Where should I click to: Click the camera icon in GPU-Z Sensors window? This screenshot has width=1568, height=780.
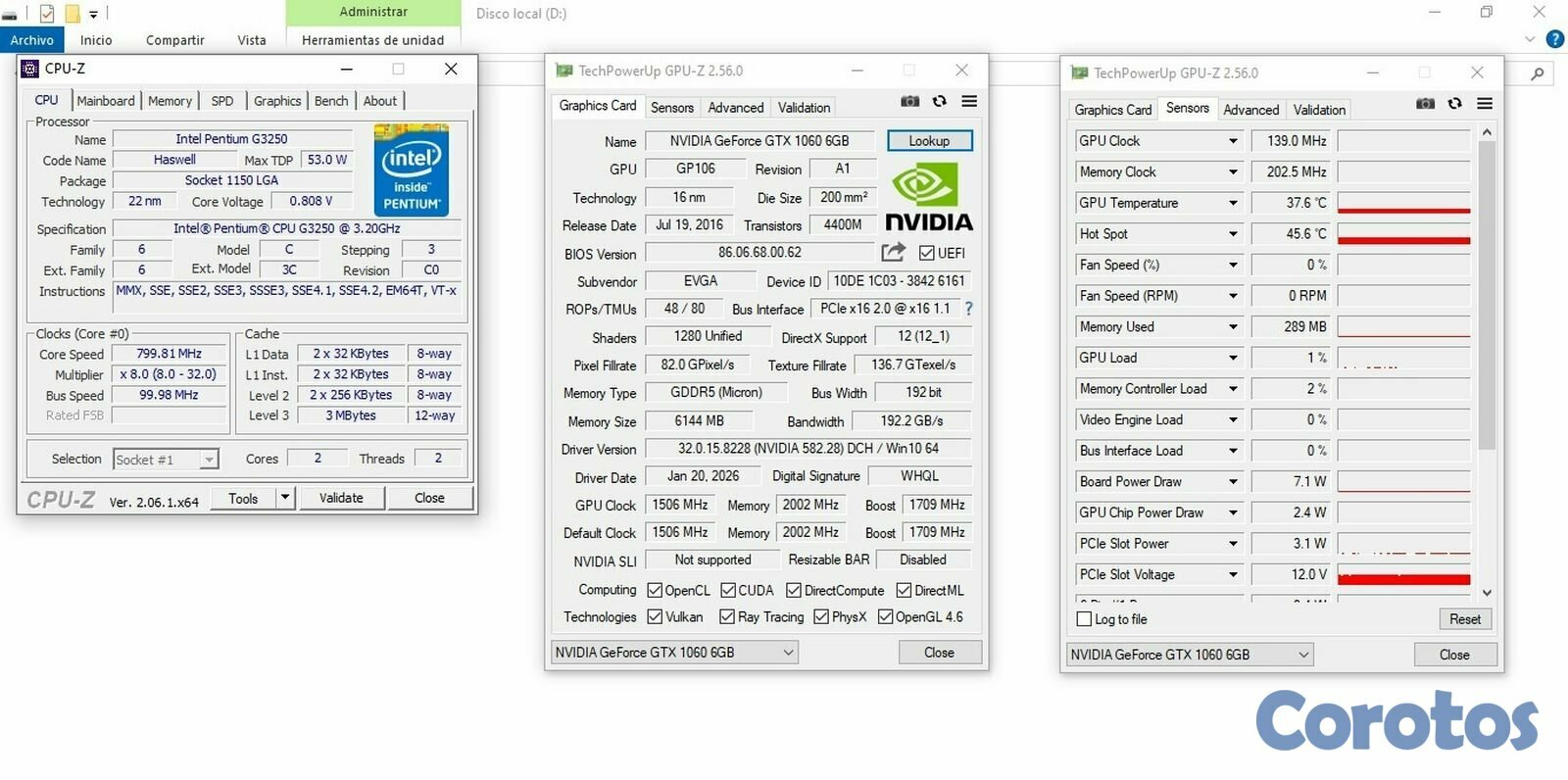(x=1425, y=104)
